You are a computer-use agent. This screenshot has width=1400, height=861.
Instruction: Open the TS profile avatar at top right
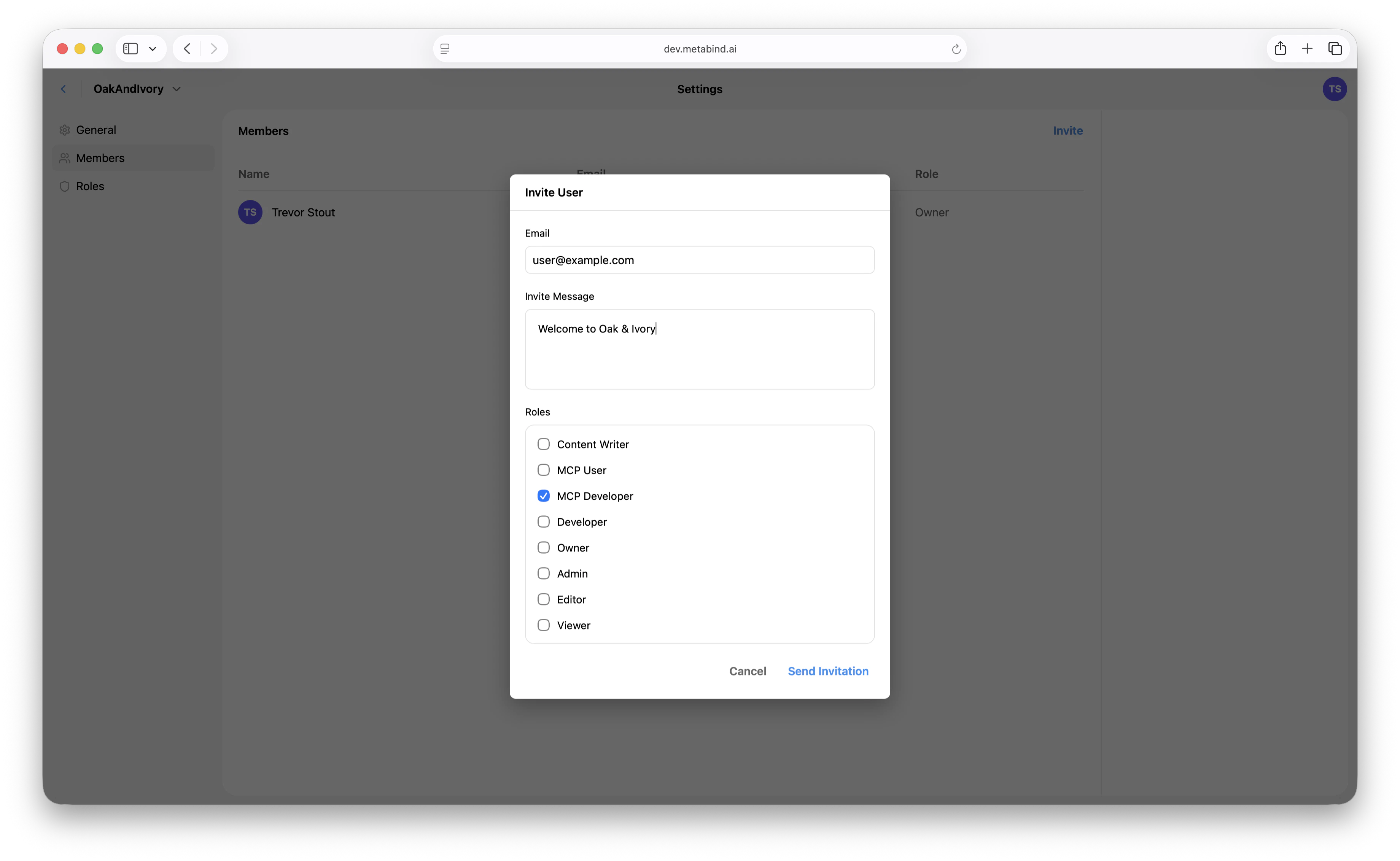click(x=1335, y=89)
